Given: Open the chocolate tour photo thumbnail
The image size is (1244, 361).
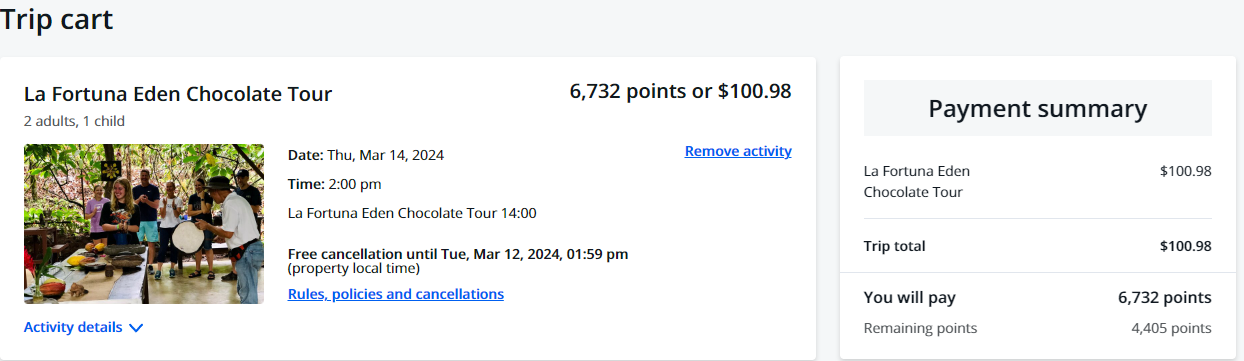Looking at the screenshot, I should 144,224.
